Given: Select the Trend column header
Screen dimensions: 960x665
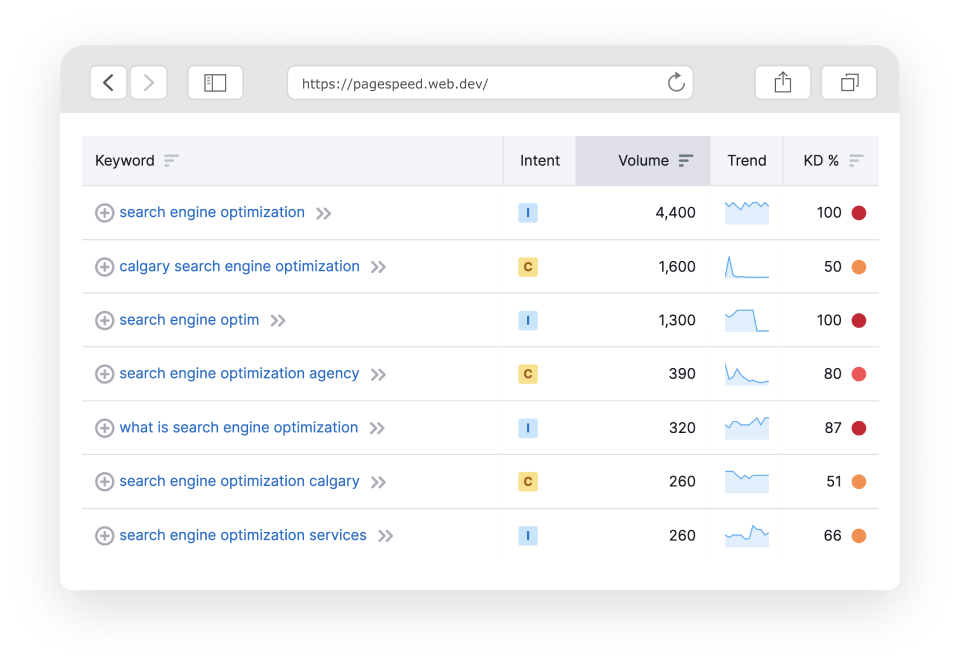Looking at the screenshot, I should click(x=747, y=161).
